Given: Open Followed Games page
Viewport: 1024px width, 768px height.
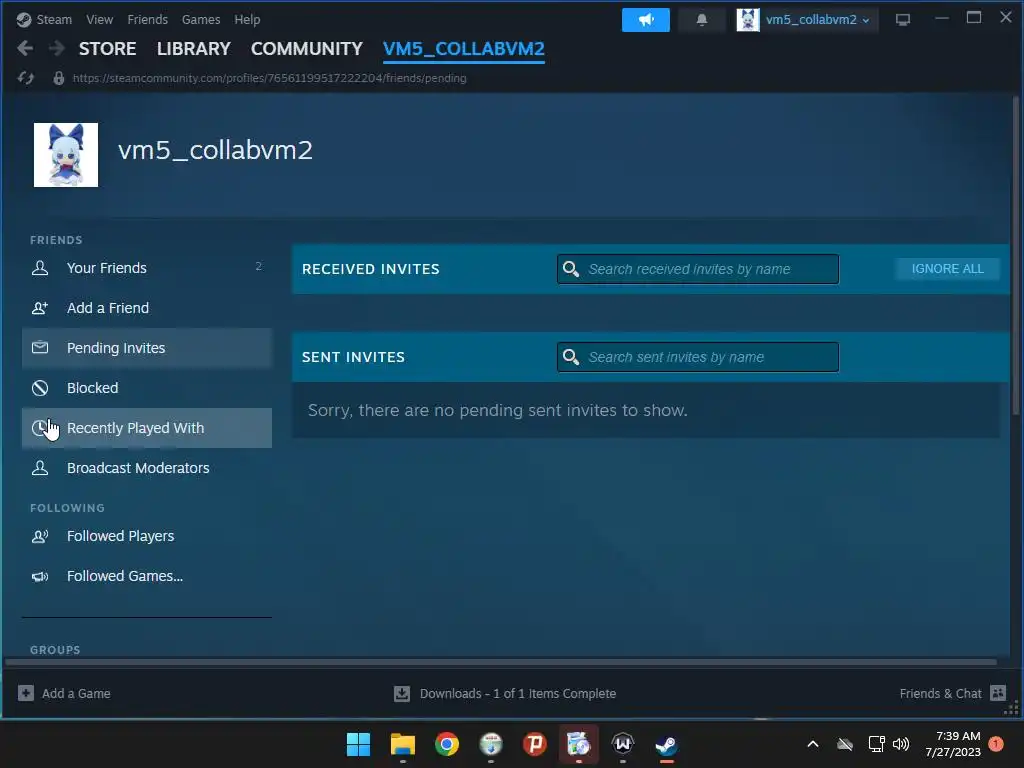Looking at the screenshot, I should point(147,576).
